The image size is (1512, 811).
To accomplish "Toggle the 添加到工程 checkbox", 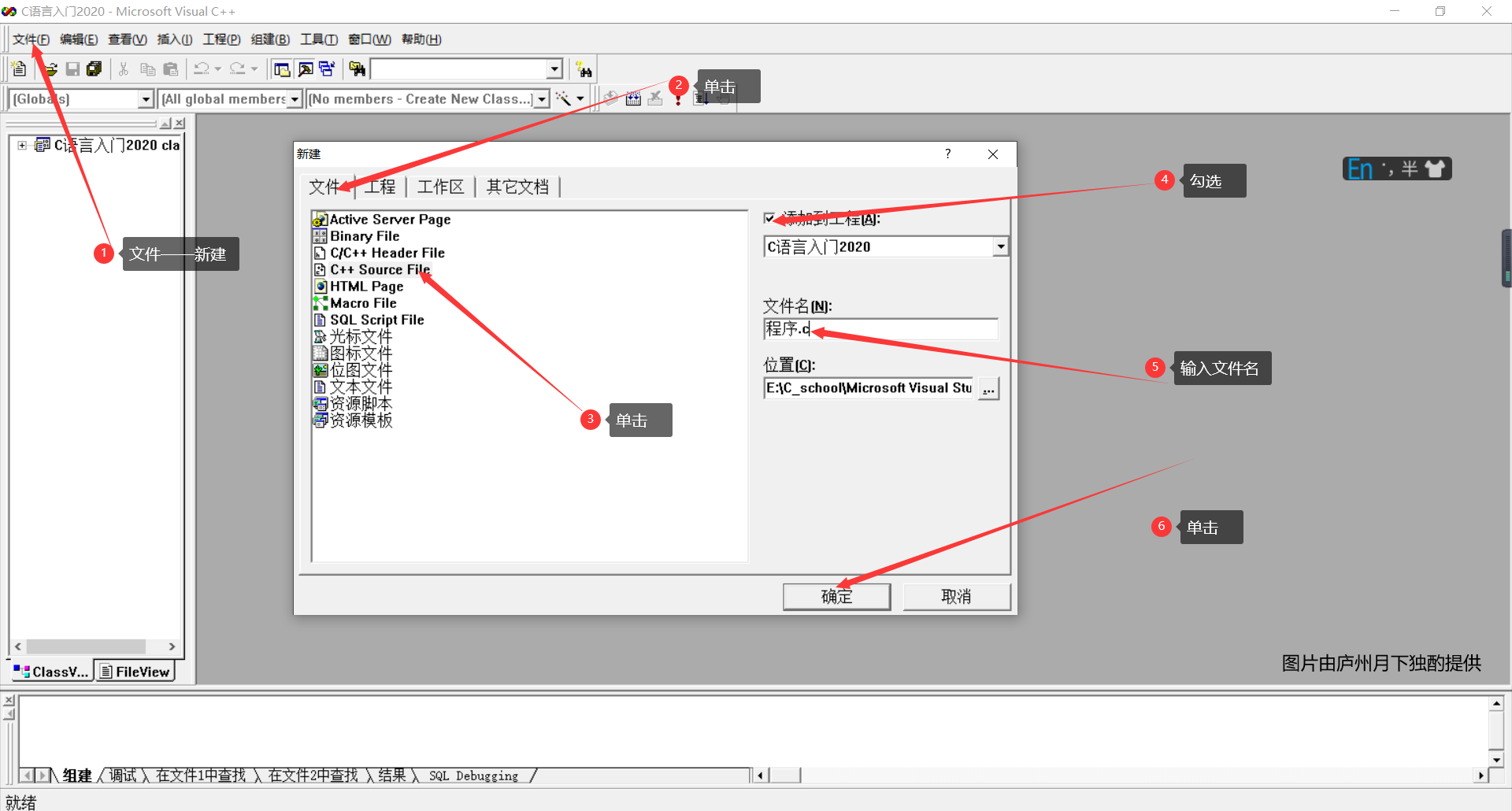I will coord(769,219).
